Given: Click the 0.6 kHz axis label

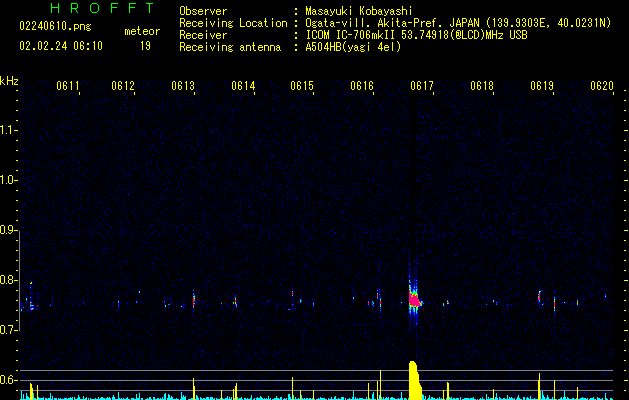Looking at the screenshot, I should click(x=9, y=380).
